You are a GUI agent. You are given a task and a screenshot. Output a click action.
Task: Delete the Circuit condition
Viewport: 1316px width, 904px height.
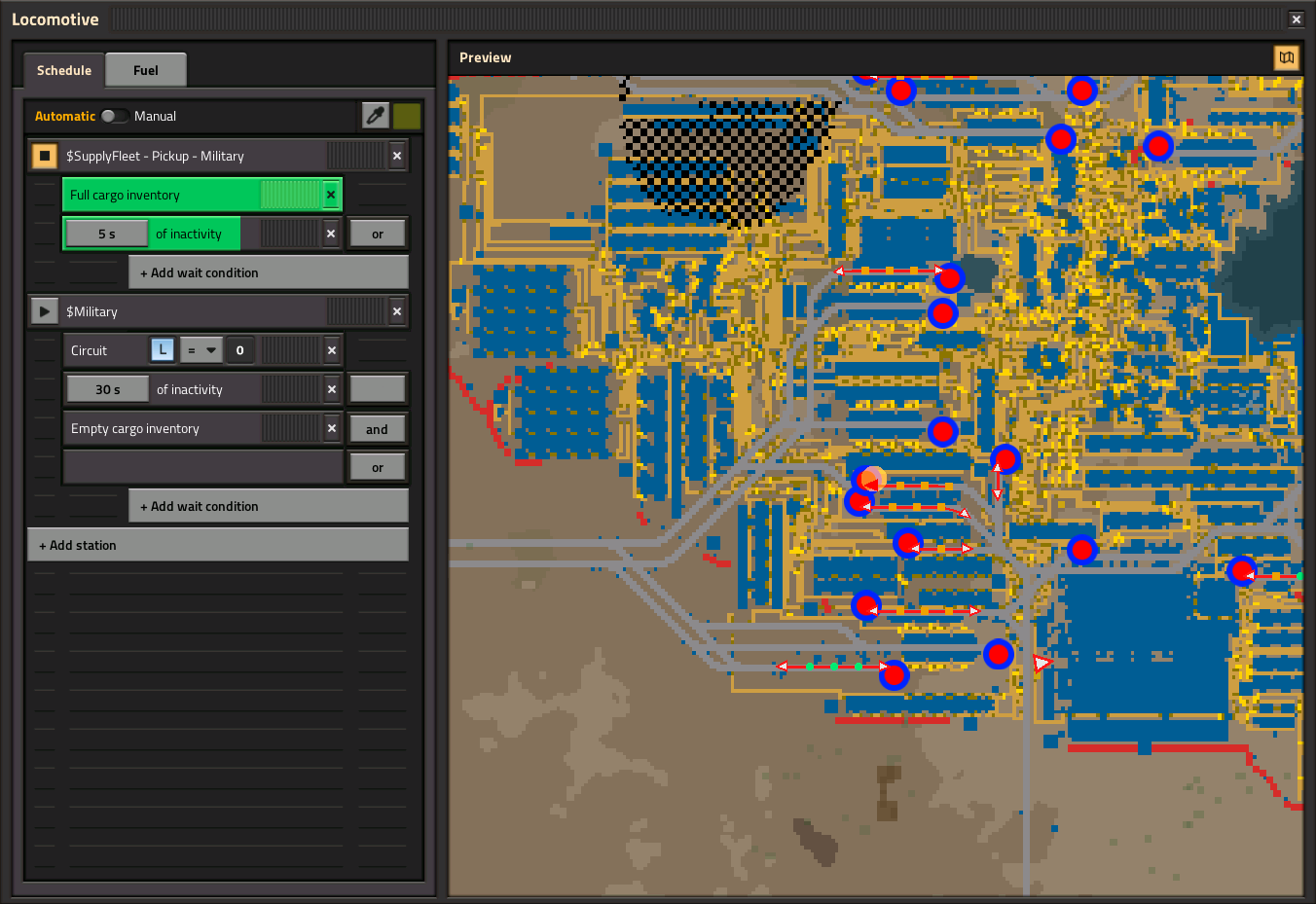pos(332,350)
